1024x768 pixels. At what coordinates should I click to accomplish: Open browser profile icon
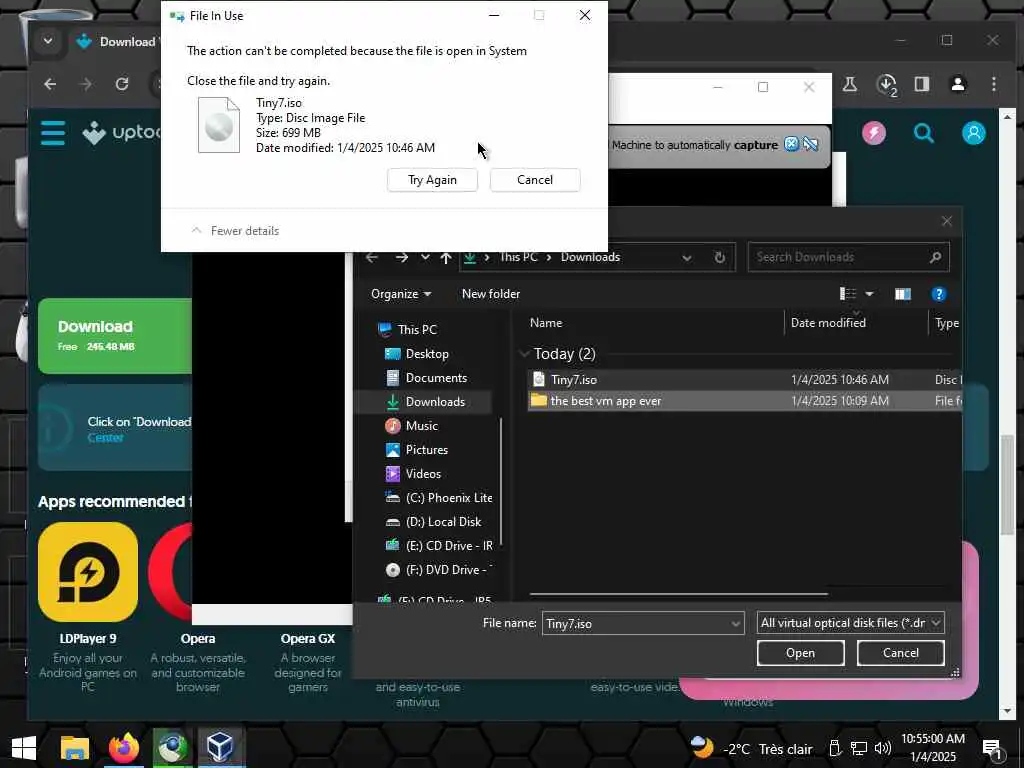click(958, 84)
